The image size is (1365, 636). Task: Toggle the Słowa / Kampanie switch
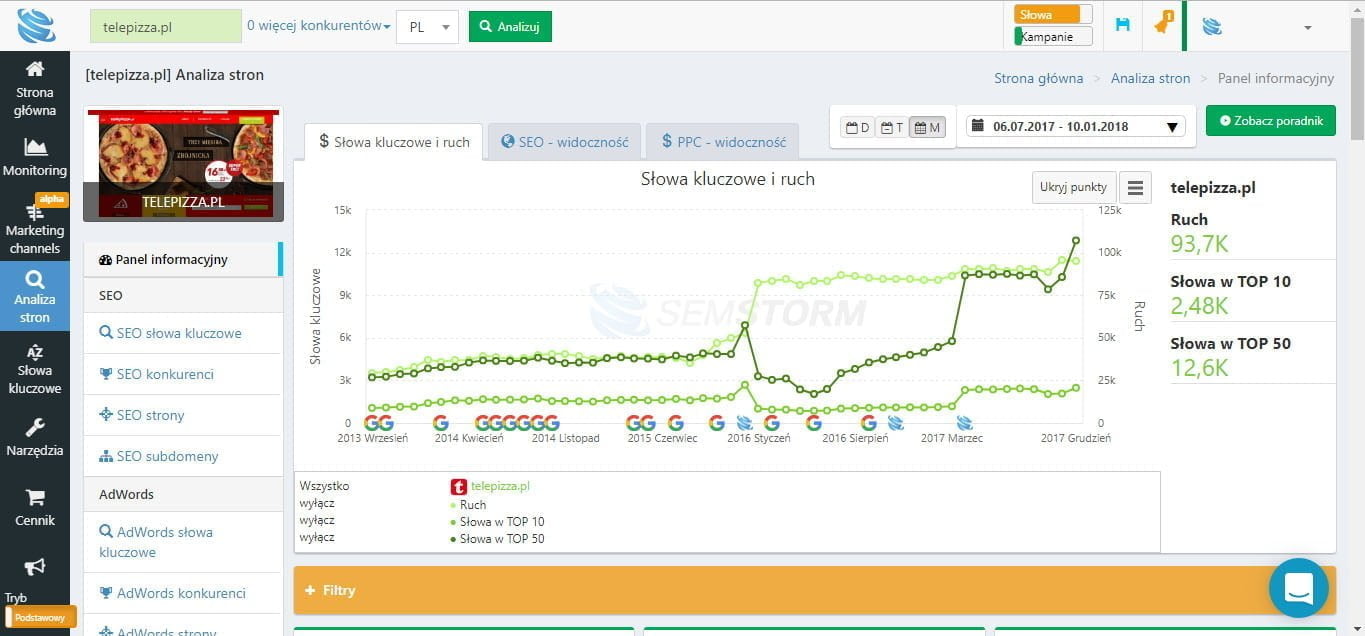coord(1053,26)
